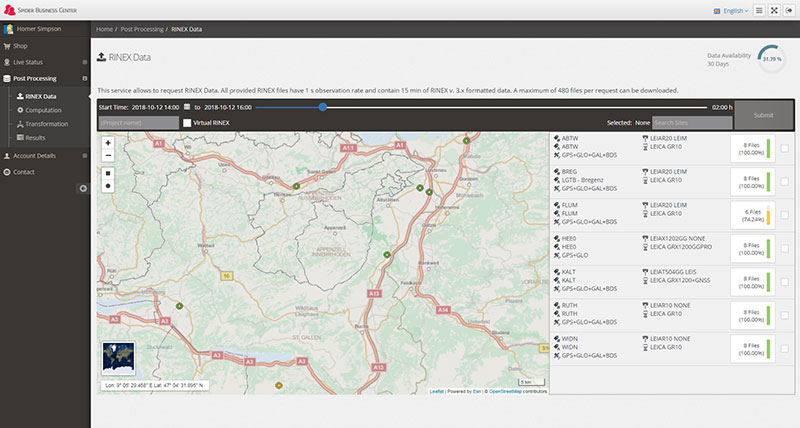Click the Data Availability 31.79% gauge
The image size is (800, 428).
click(x=771, y=59)
